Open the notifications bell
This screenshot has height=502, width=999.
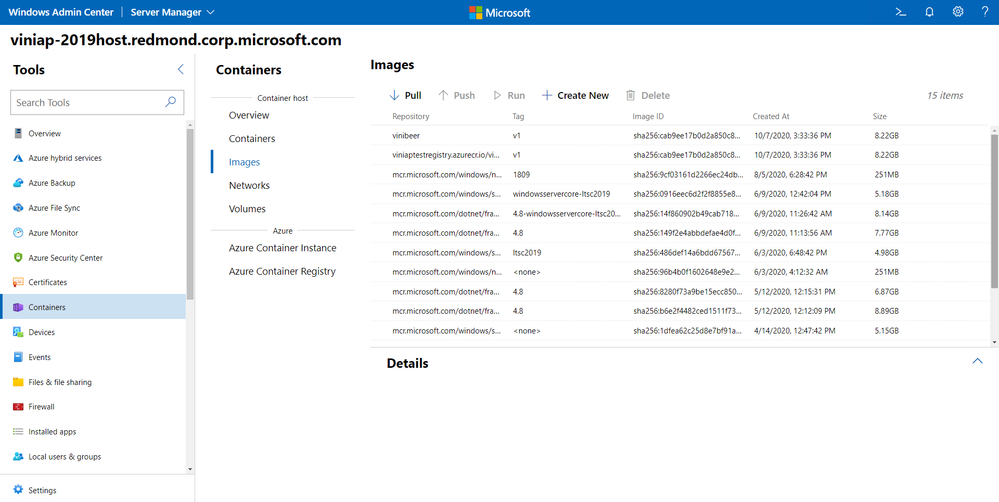[x=930, y=12]
